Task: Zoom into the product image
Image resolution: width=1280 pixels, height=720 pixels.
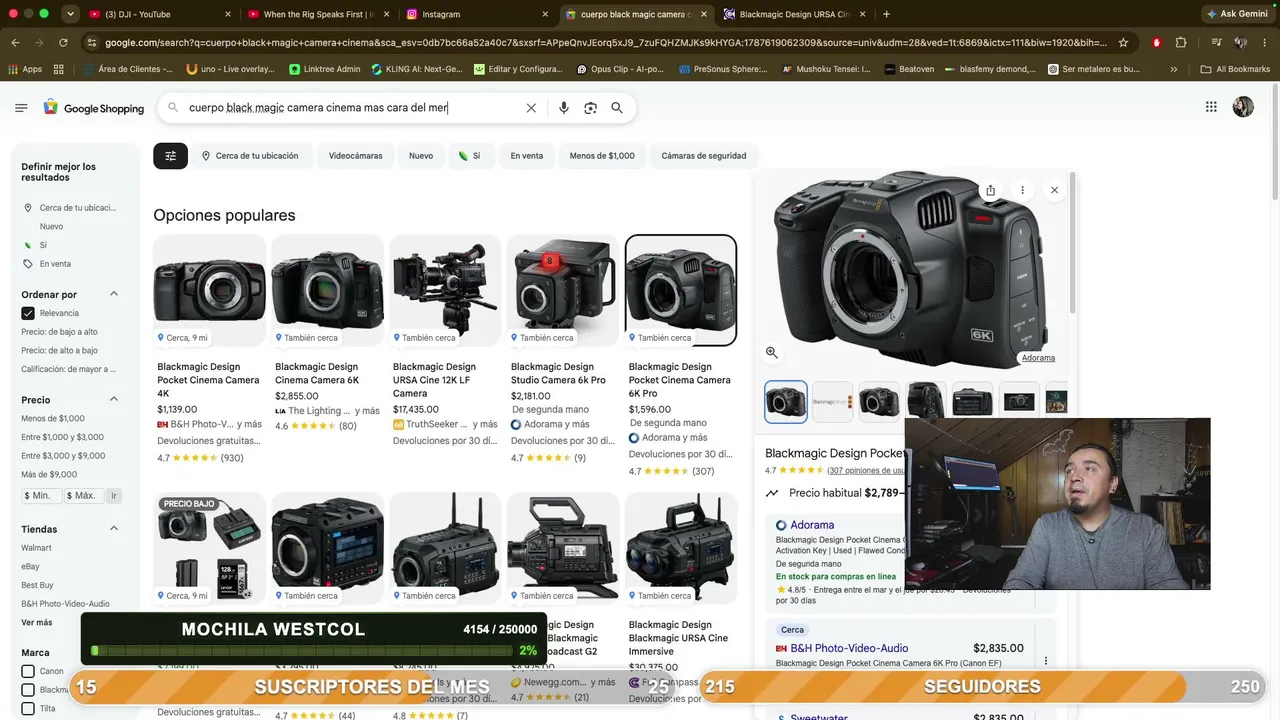Action: click(772, 352)
